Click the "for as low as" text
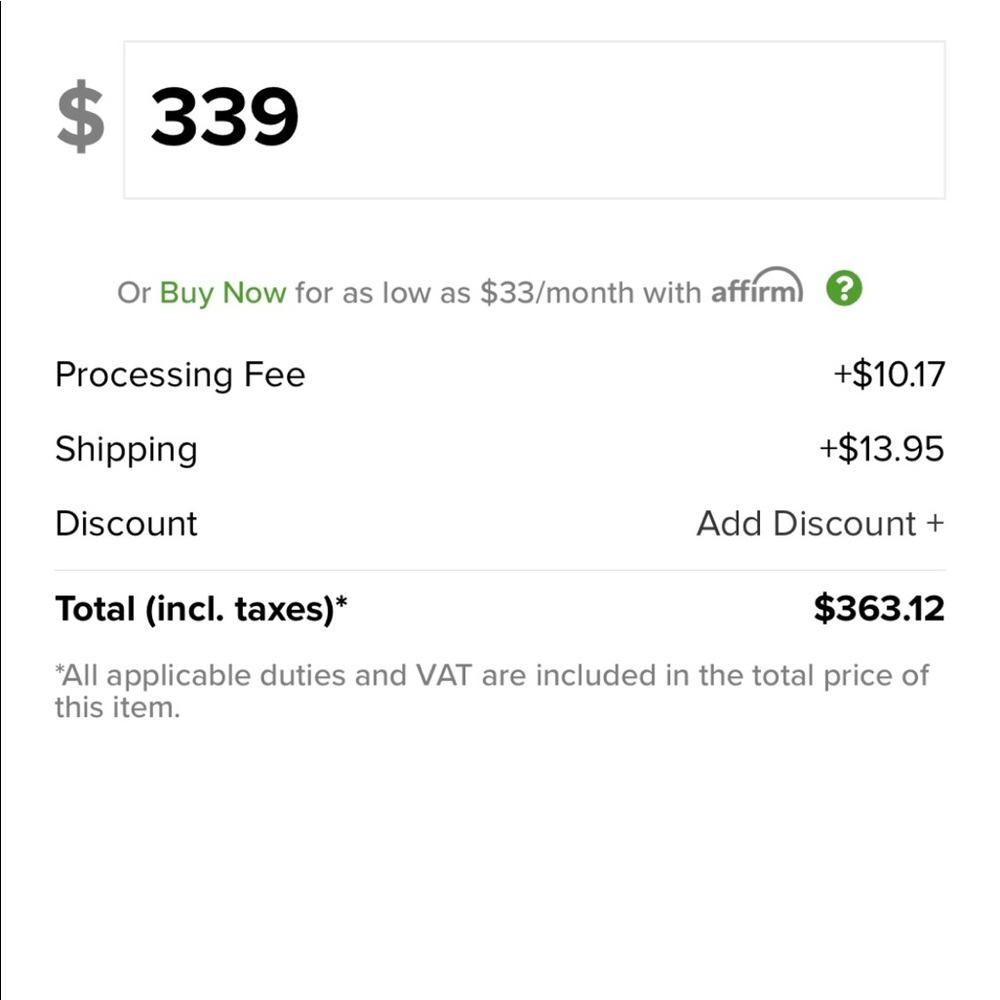Screen dimensions: 1000x1000 click(x=383, y=292)
